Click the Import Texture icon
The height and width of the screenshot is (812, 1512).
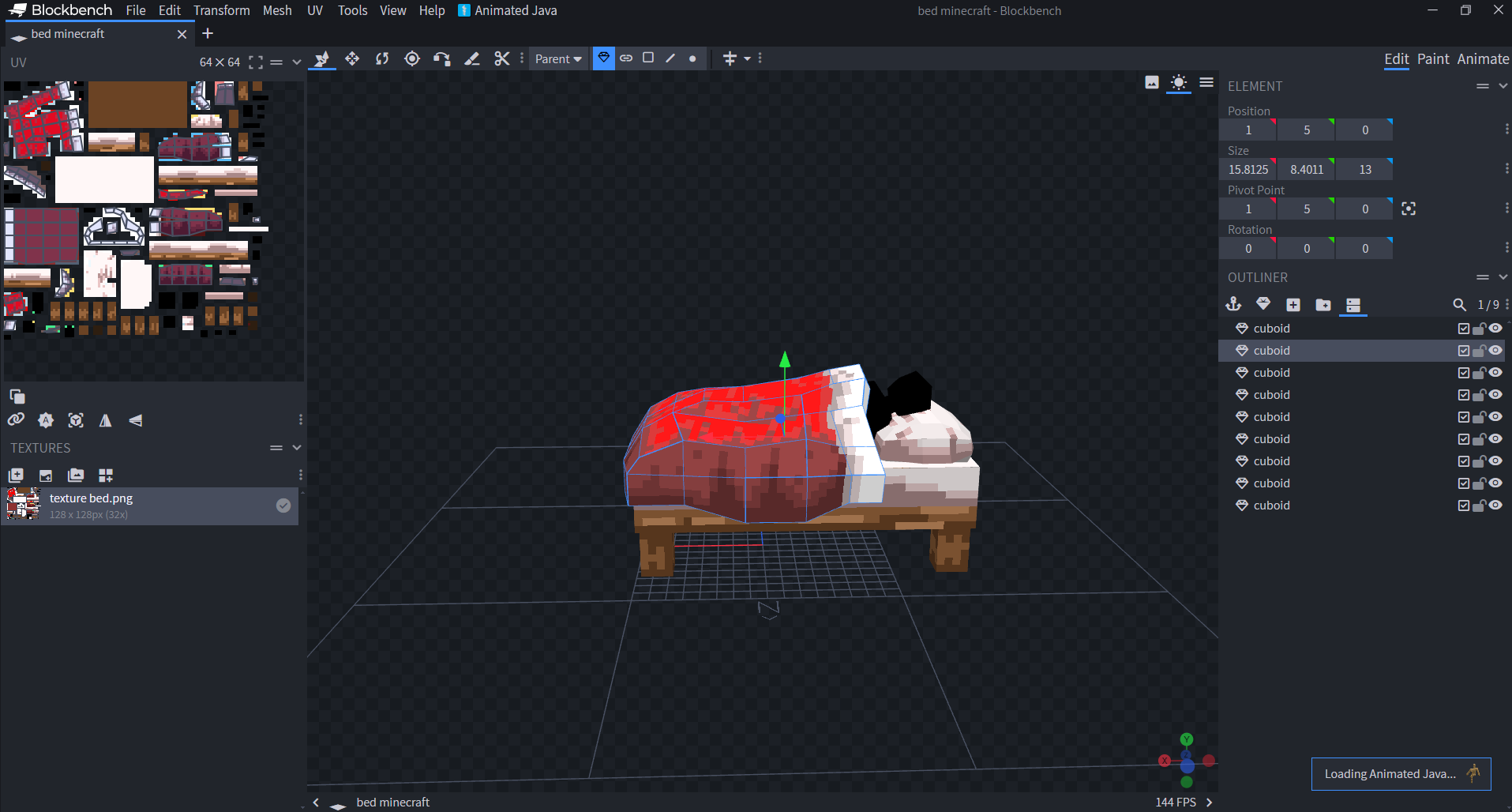pyautogui.click(x=46, y=476)
